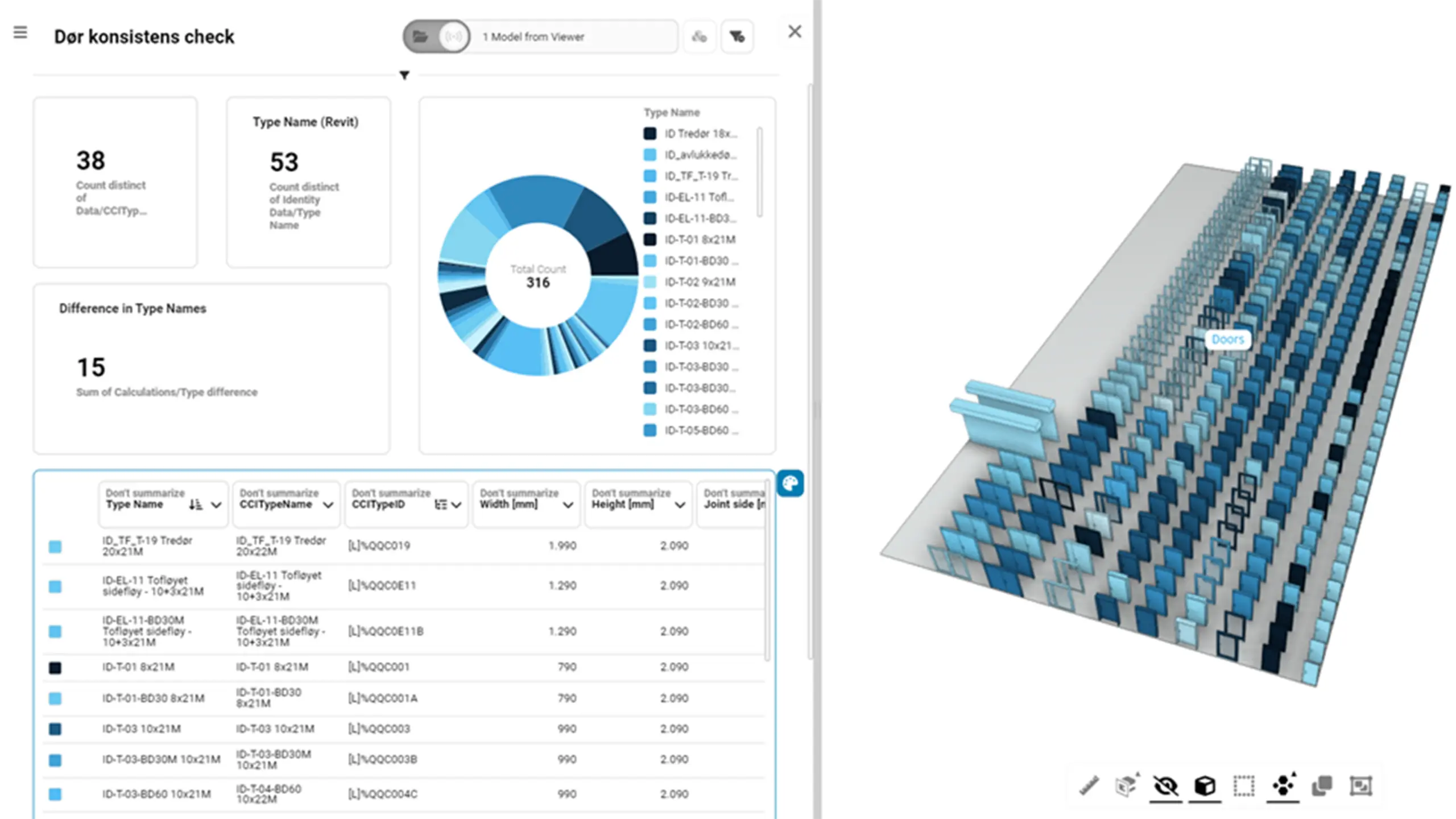The image size is (1456, 819).
Task: Click the solid cube view icon
Action: [x=1205, y=786]
